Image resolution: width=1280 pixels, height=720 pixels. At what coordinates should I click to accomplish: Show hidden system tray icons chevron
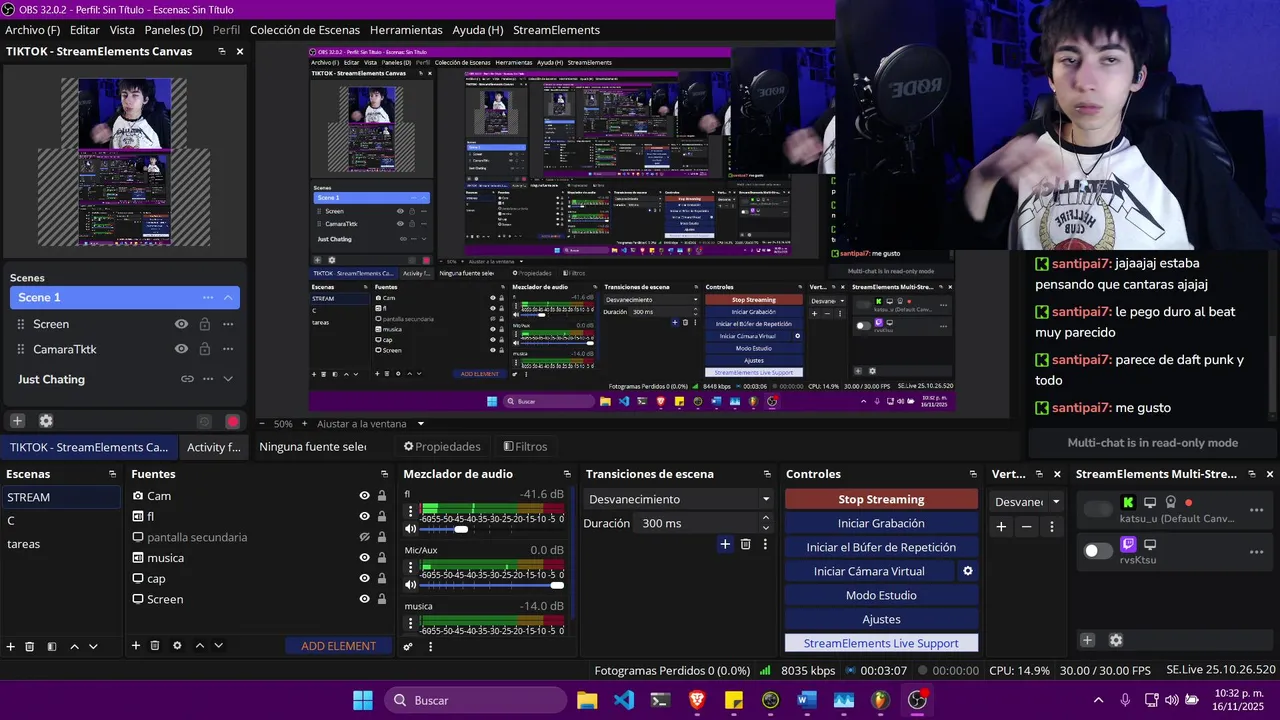click(x=1098, y=701)
